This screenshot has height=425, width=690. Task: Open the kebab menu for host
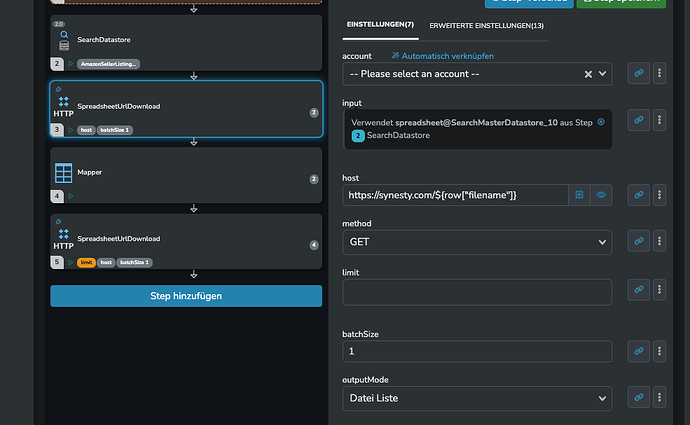(x=659, y=195)
